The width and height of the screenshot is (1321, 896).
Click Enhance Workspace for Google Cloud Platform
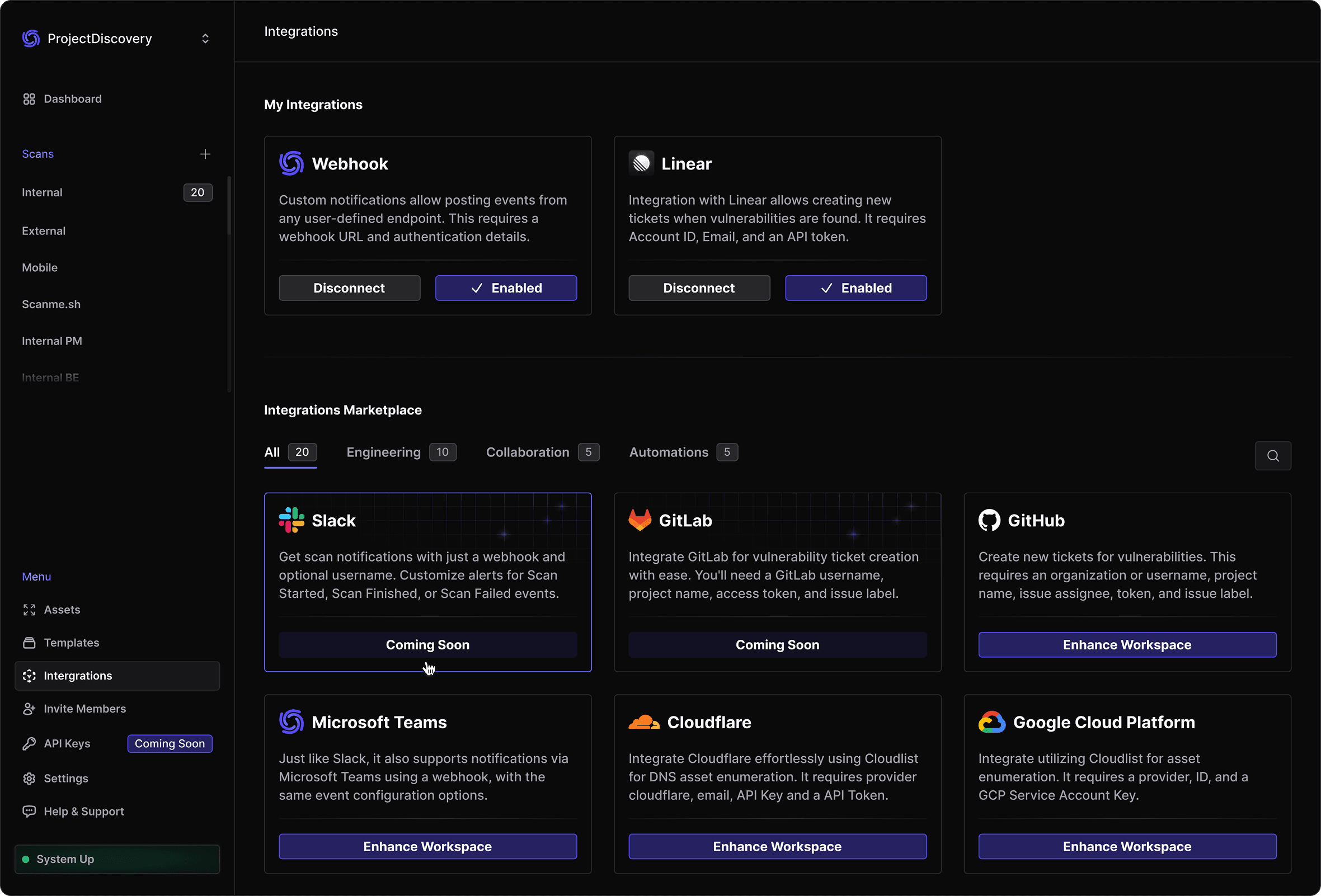pyautogui.click(x=1128, y=847)
